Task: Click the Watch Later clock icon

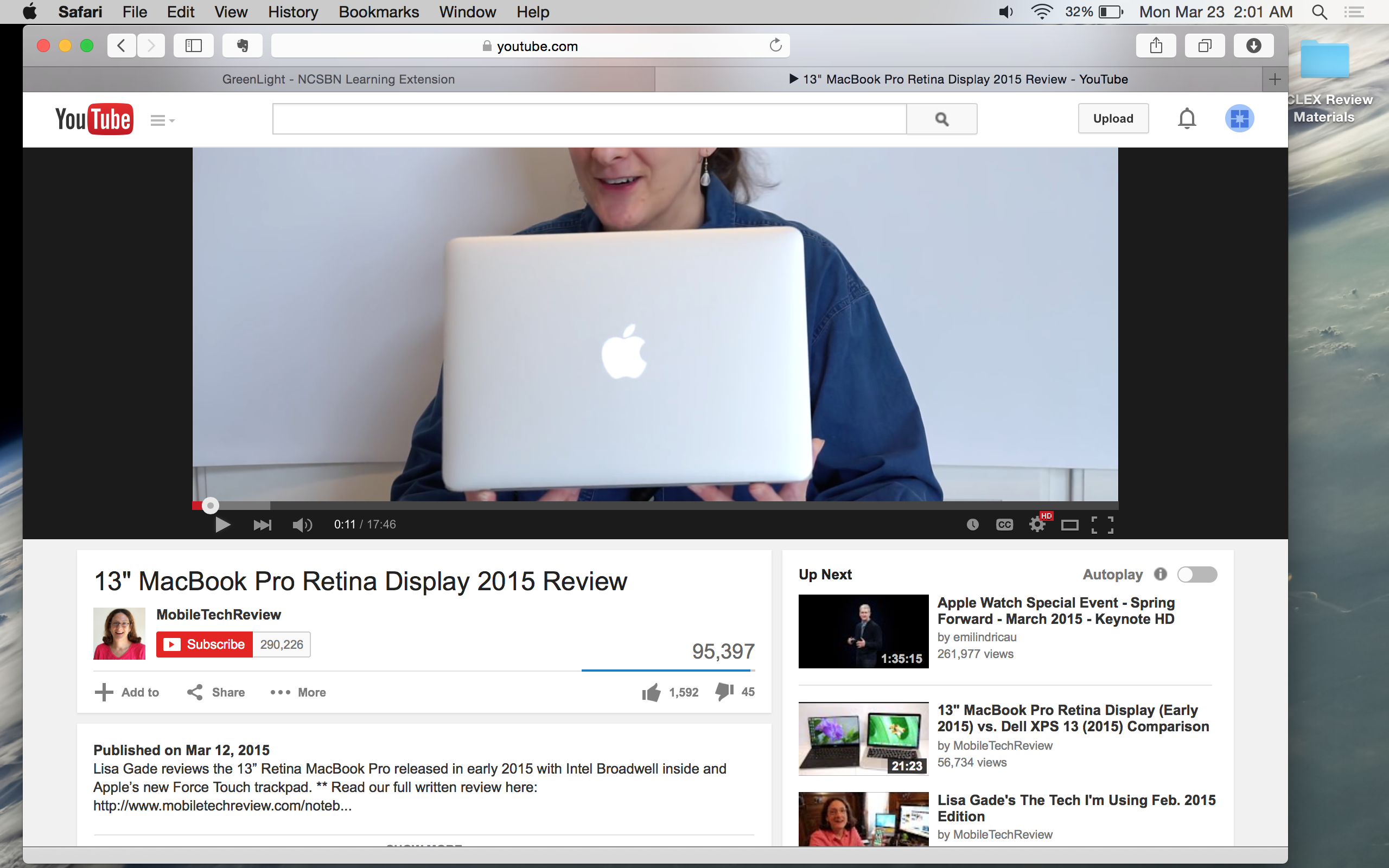Action: click(x=972, y=524)
